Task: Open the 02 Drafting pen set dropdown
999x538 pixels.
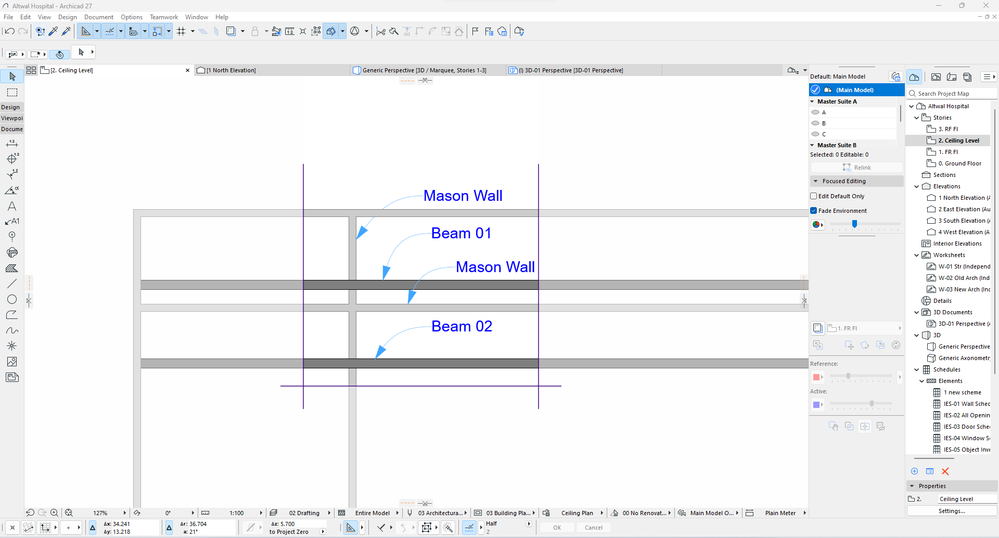Action: [x=300, y=513]
